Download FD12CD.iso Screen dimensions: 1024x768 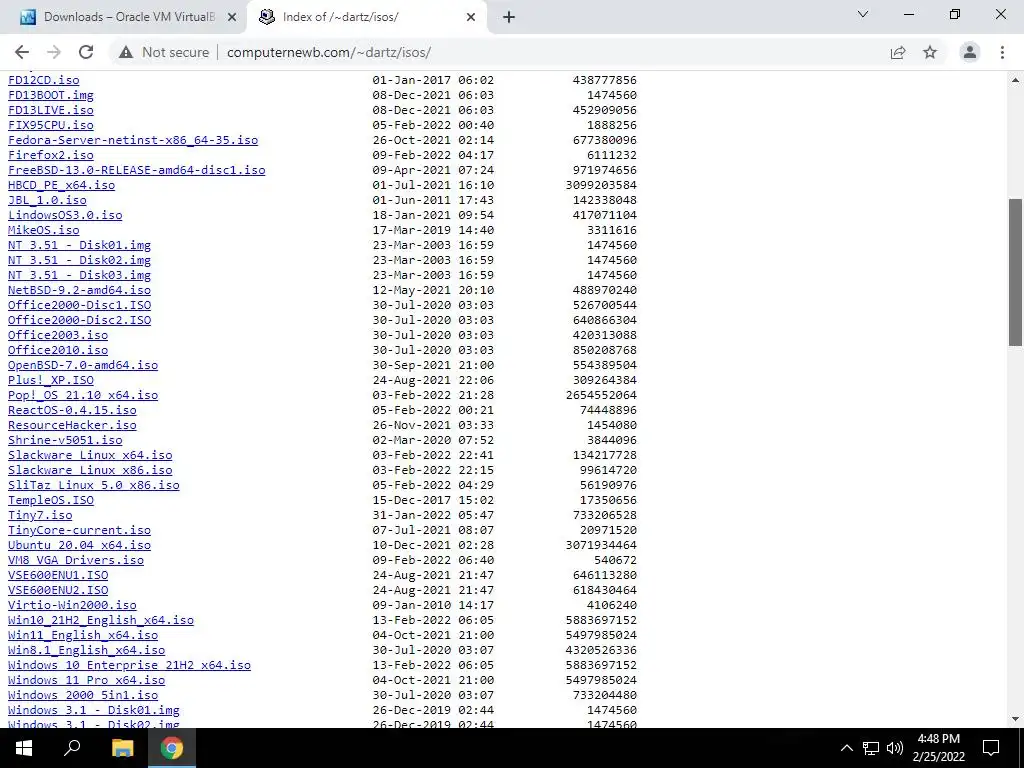click(44, 80)
